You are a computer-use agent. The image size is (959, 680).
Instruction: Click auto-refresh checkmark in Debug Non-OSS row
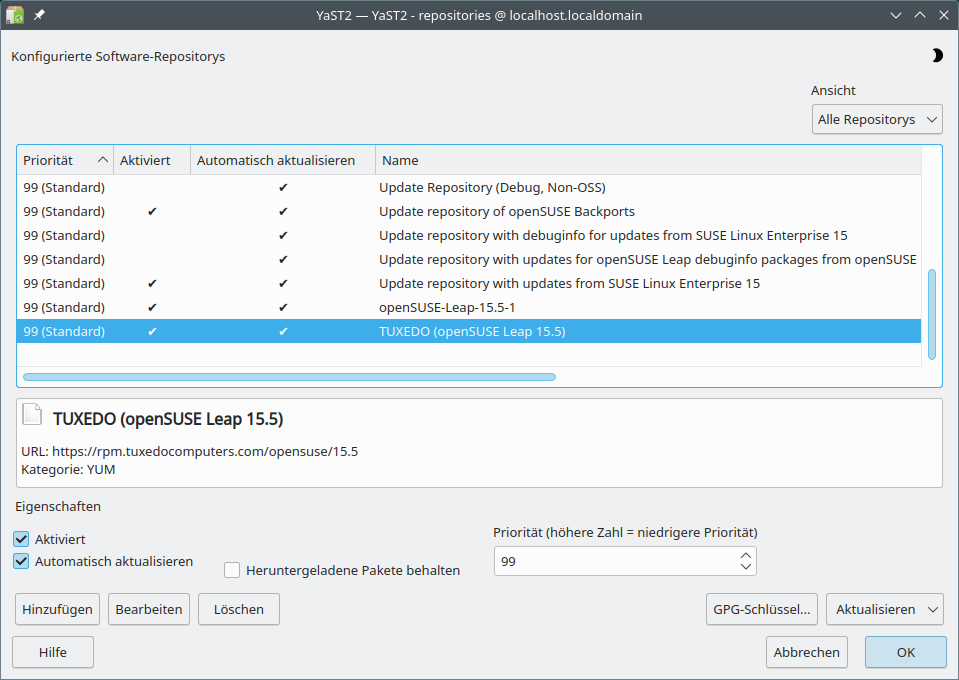click(283, 187)
